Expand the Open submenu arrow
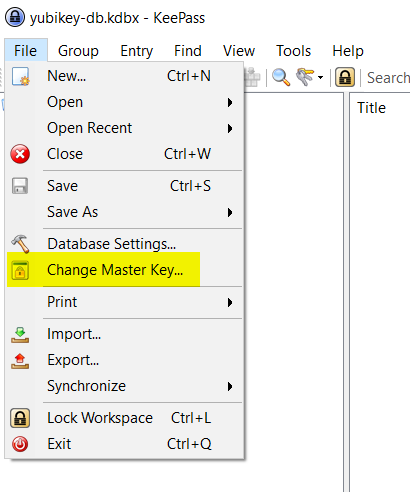The height and width of the screenshot is (492, 410). pyautogui.click(x=230, y=102)
